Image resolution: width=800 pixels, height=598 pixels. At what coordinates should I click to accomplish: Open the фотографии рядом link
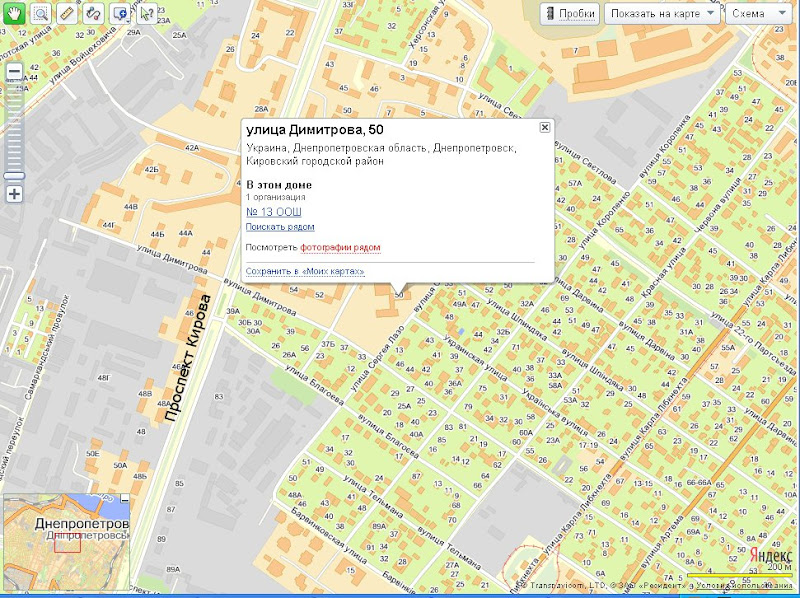point(340,247)
